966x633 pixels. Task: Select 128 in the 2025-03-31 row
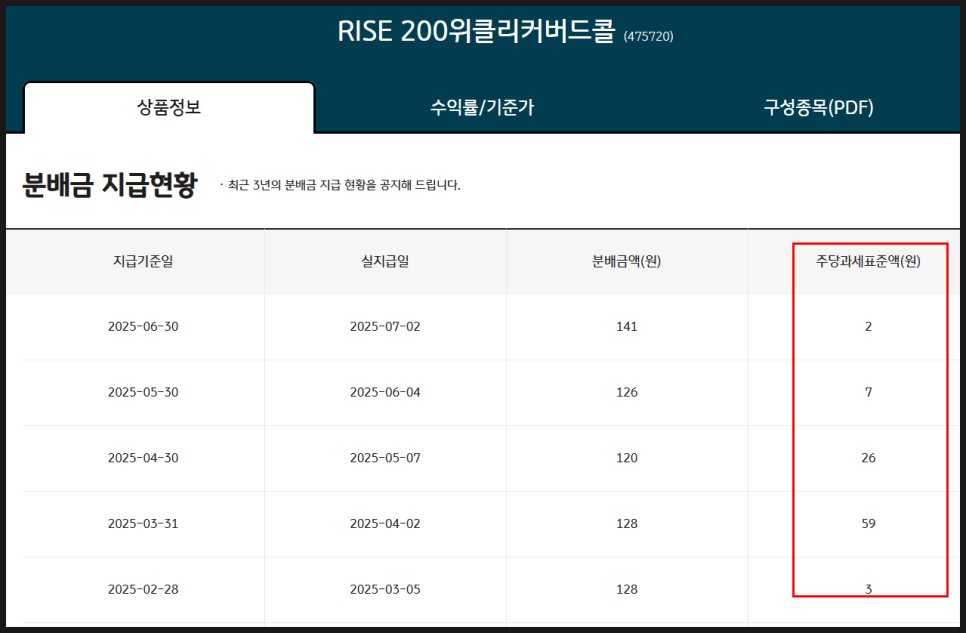(627, 524)
